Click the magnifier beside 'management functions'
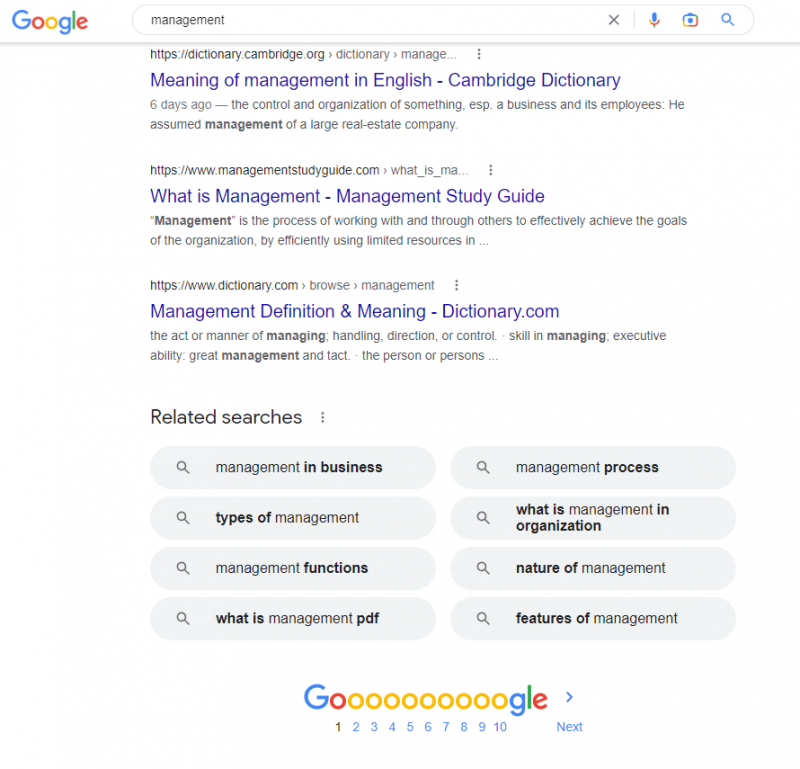 click(x=183, y=568)
